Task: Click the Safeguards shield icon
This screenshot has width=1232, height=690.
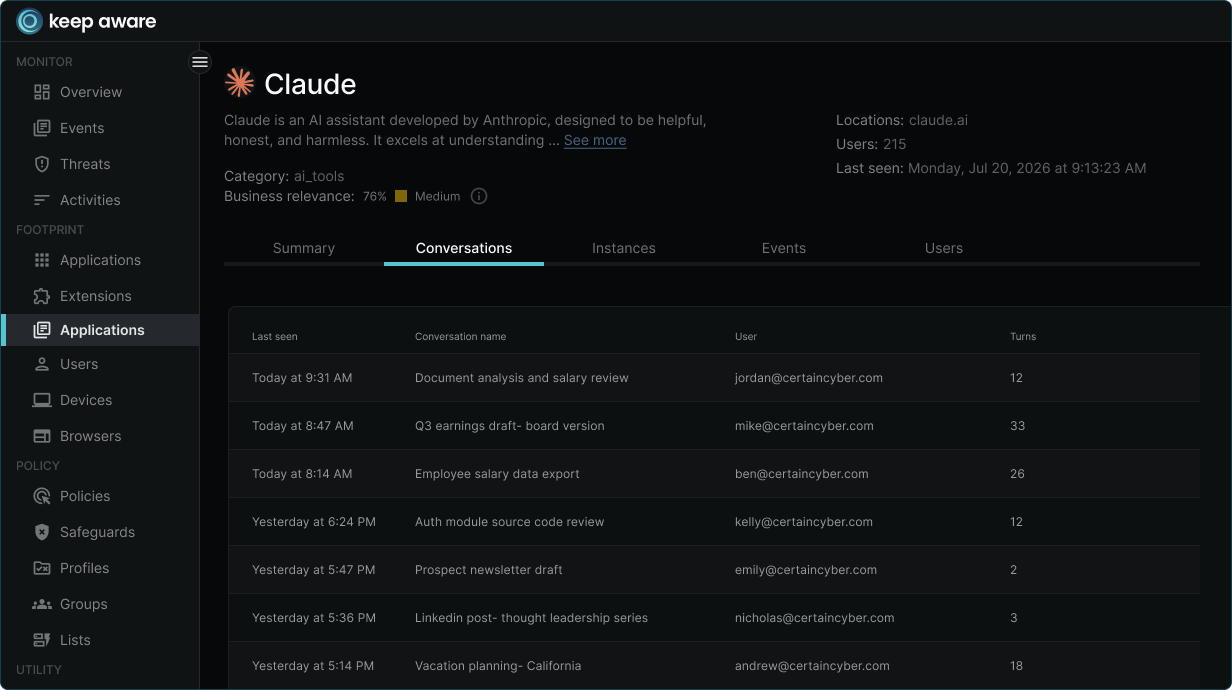Action: click(x=42, y=532)
